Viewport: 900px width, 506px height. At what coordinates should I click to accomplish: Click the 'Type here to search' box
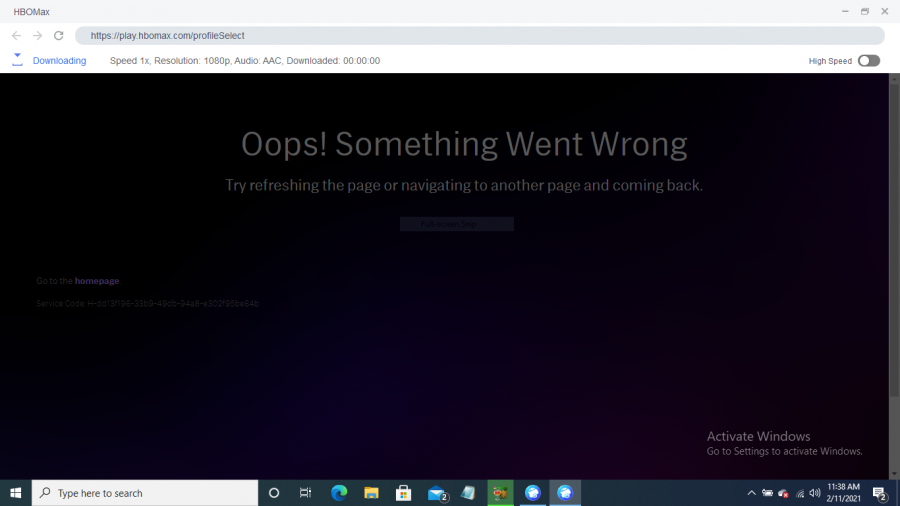[x=145, y=493]
